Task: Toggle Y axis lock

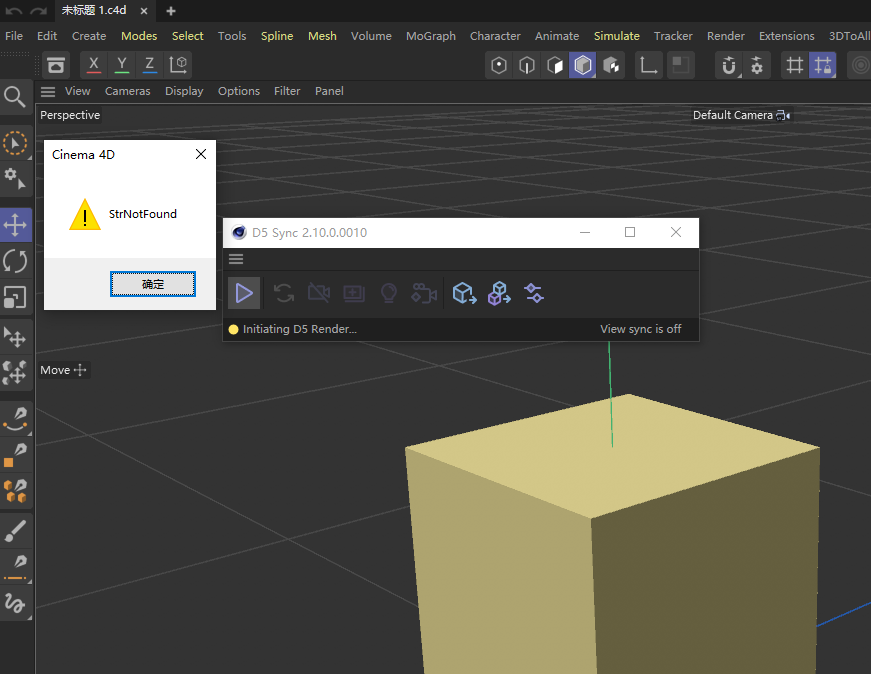Action: pyautogui.click(x=122, y=65)
